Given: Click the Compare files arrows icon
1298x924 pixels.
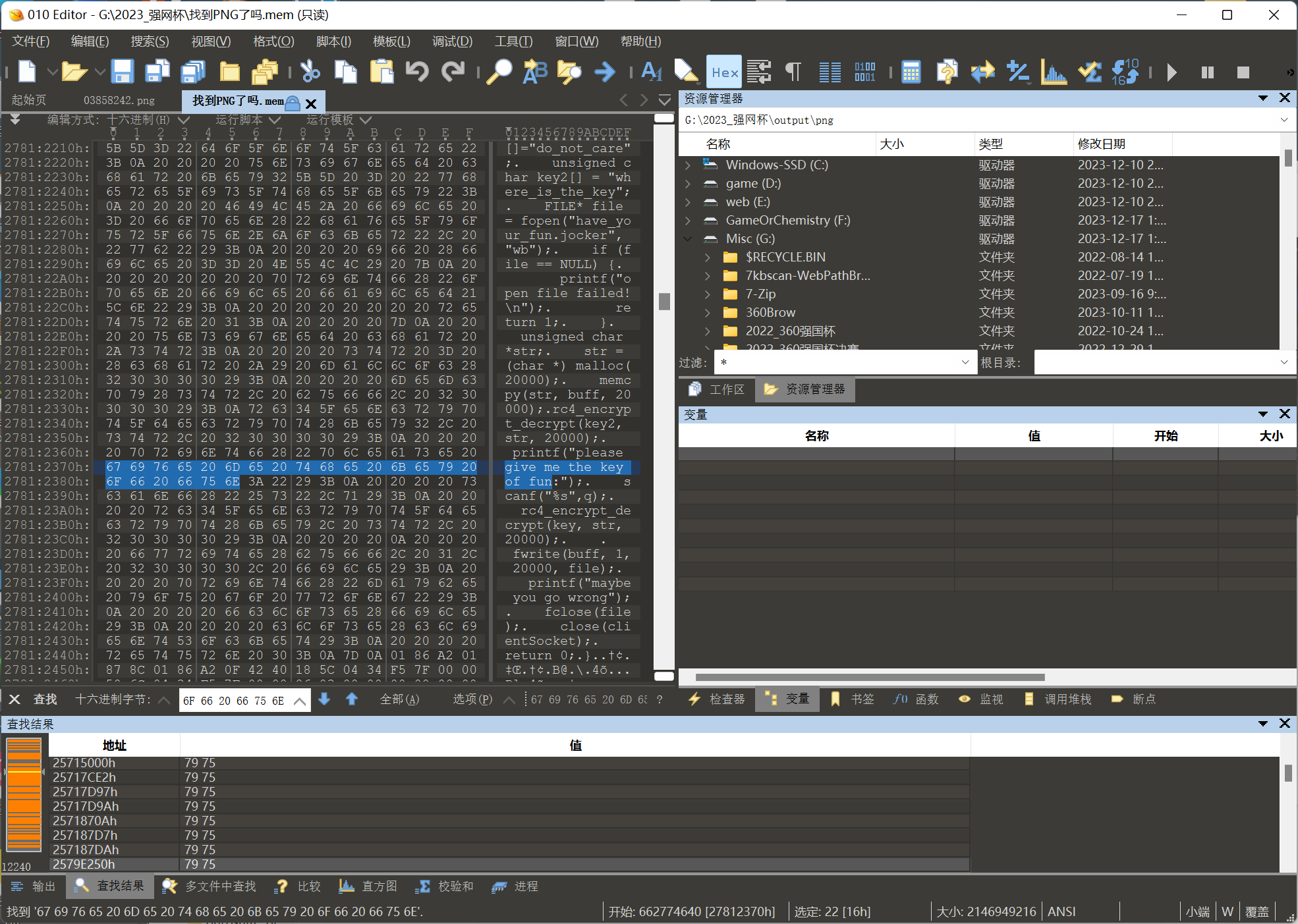Looking at the screenshot, I should (x=982, y=71).
